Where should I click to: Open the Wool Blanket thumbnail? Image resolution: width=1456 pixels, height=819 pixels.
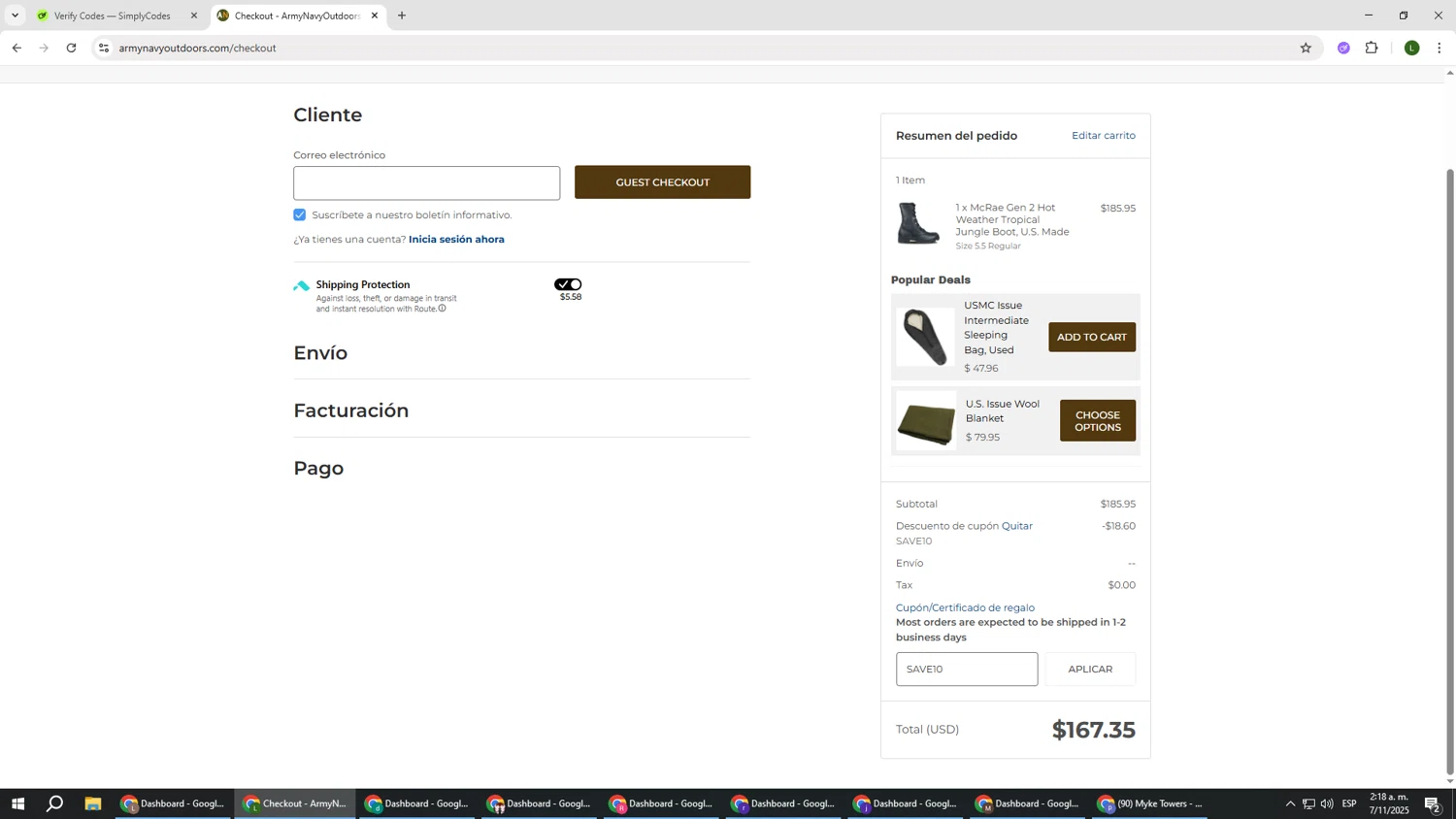tap(926, 420)
